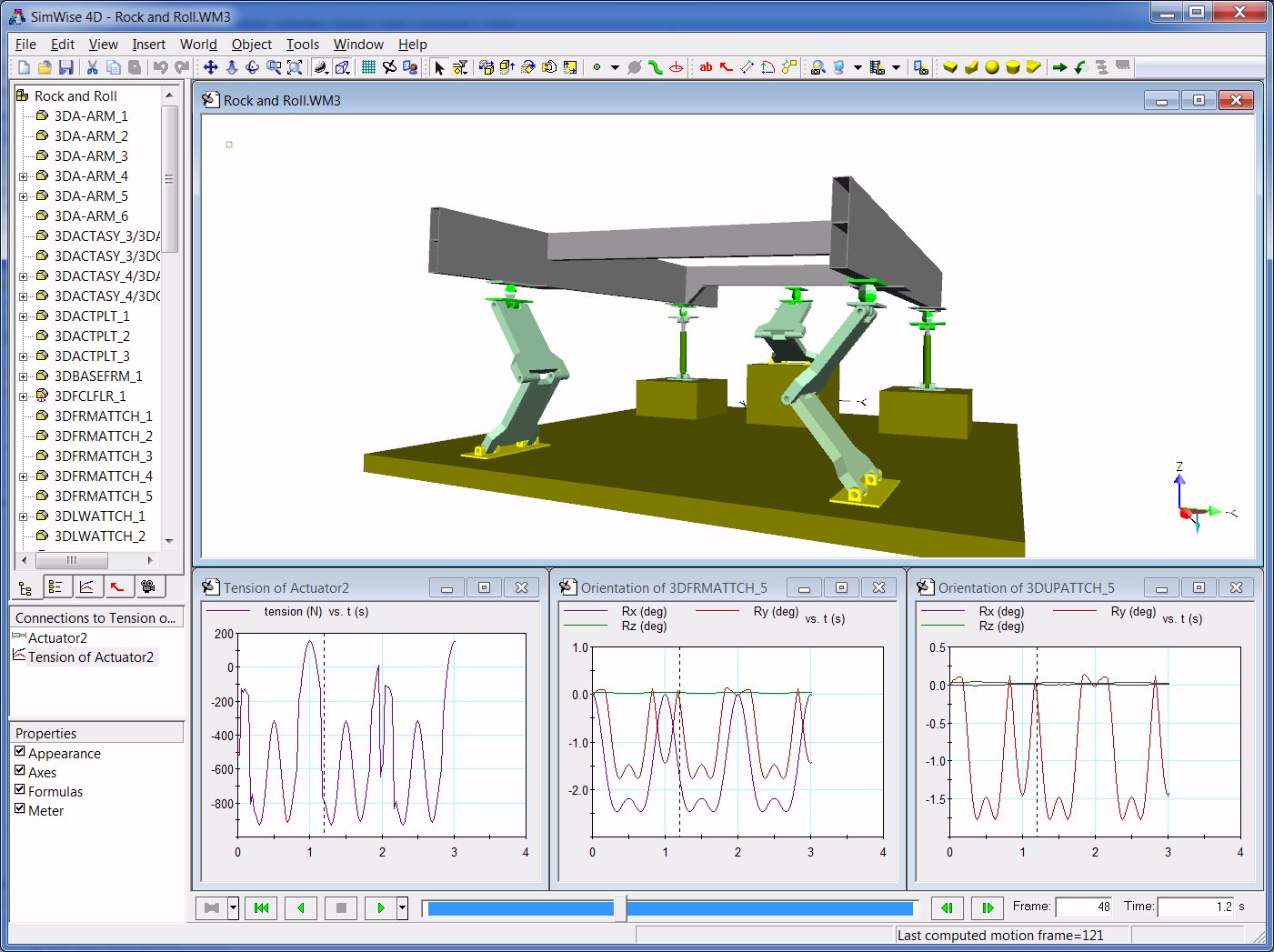This screenshot has height=952, width=1274.
Task: Select Tension of Actuator2 in Connections list
Action: 91,656
